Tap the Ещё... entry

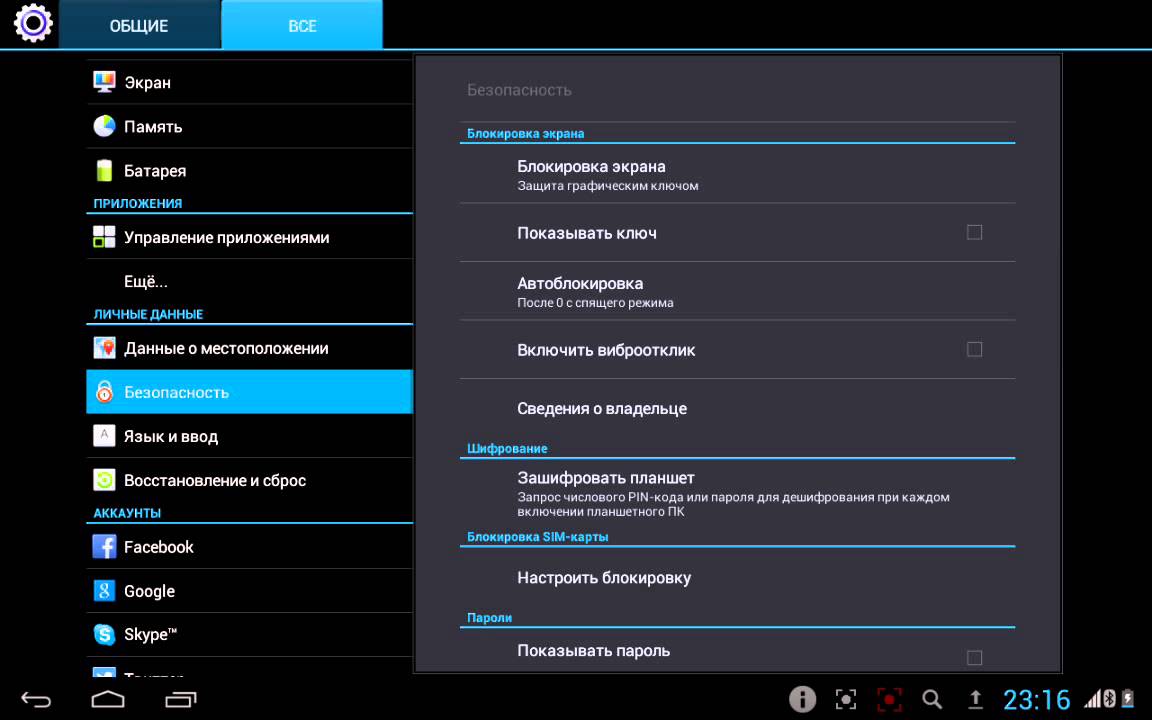(250, 281)
